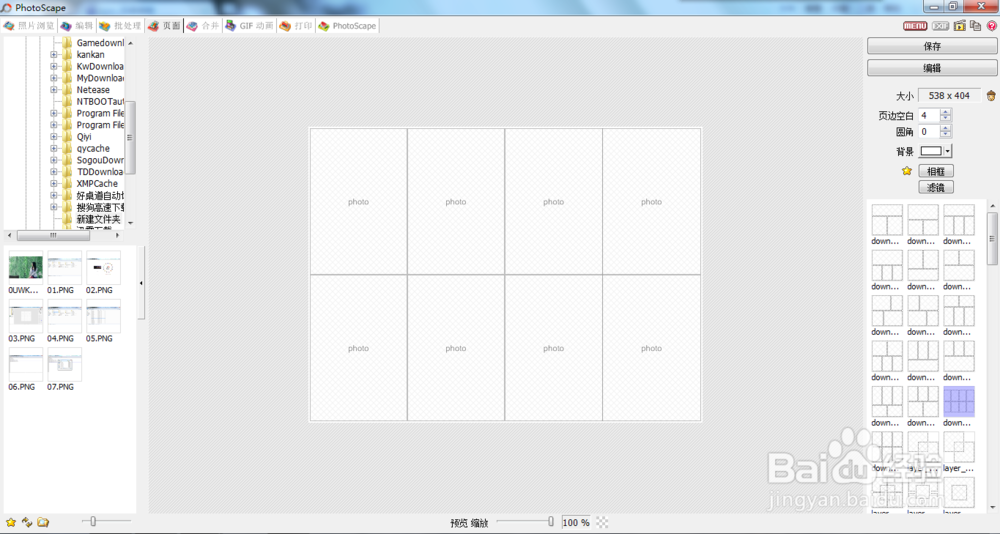
Task: Increase the 页边空白 margin with the up arrow
Action: tap(946, 112)
